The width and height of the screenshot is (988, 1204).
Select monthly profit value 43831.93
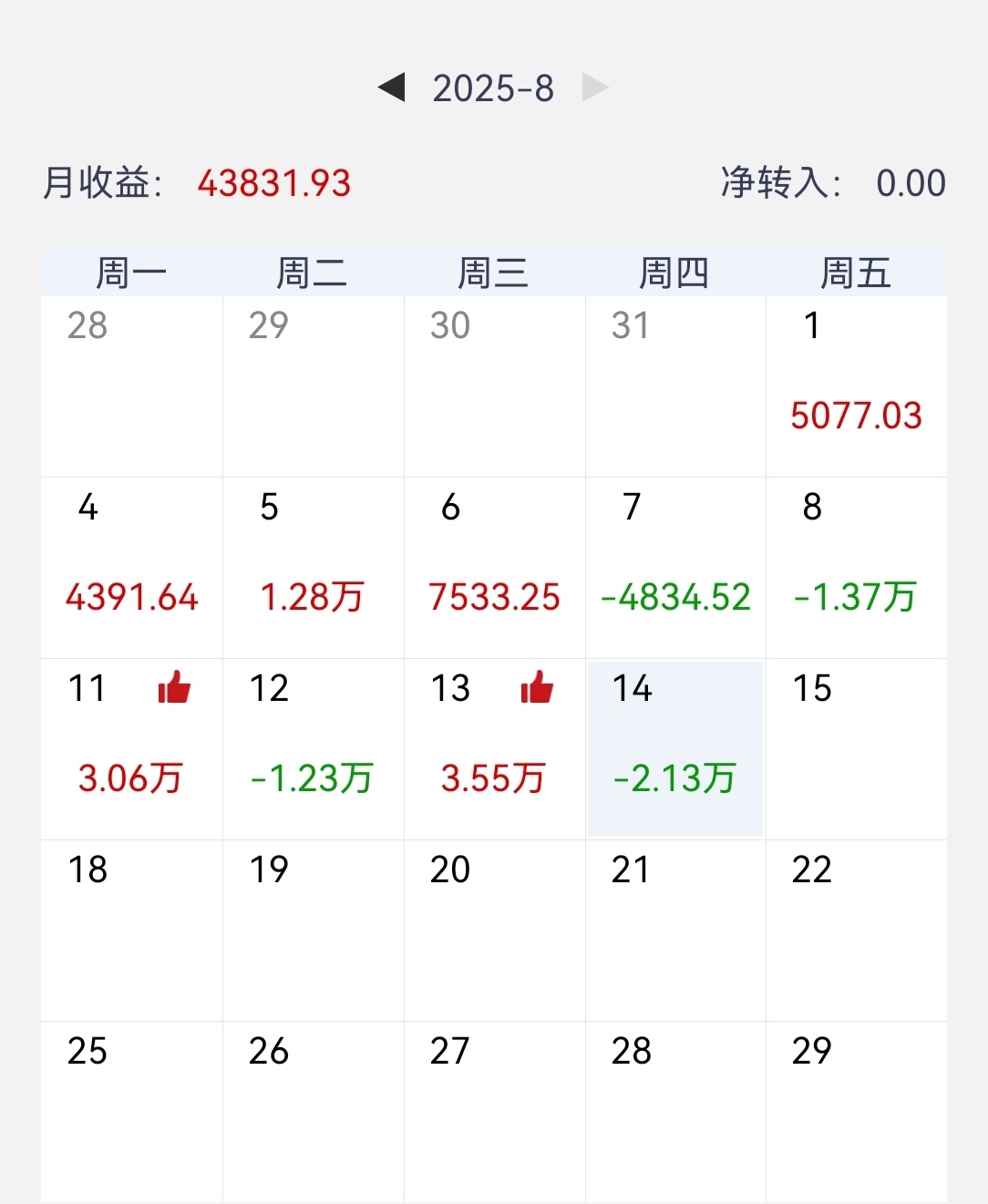point(274,183)
